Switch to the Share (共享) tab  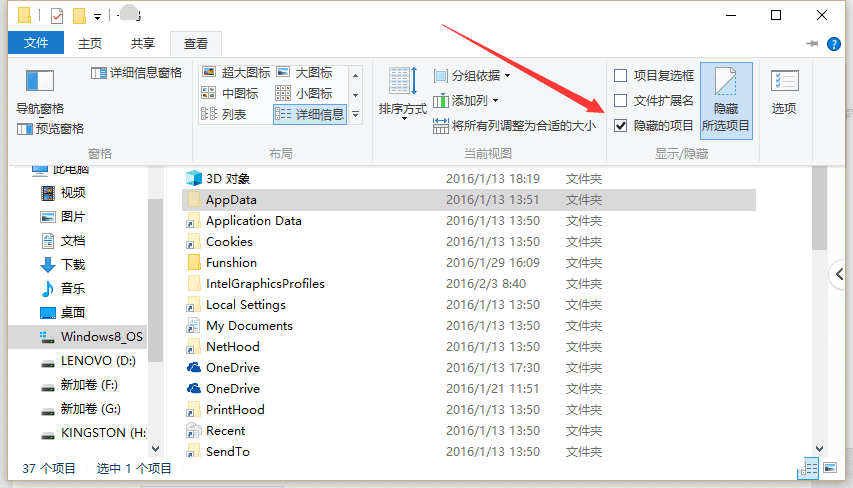(143, 44)
